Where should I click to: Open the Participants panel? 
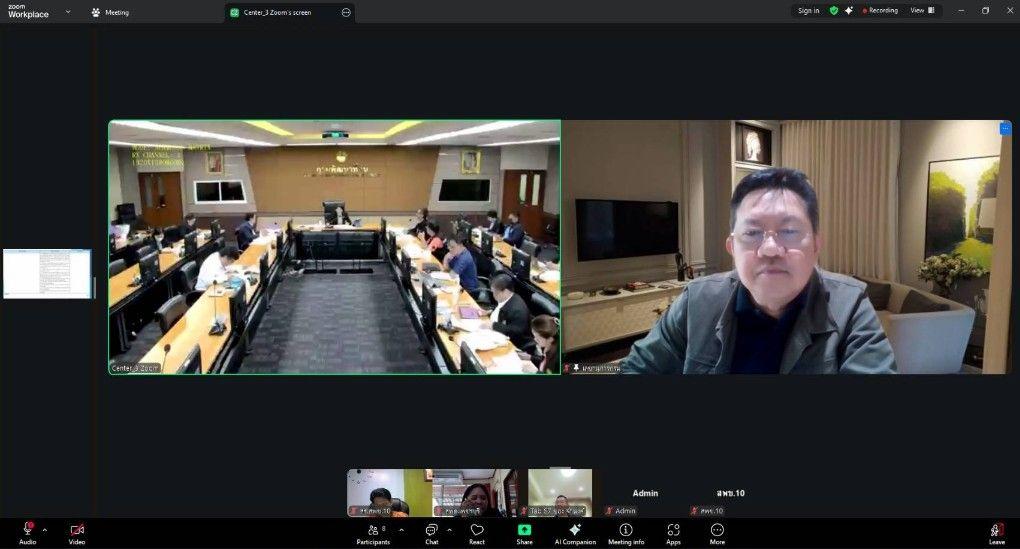point(372,531)
